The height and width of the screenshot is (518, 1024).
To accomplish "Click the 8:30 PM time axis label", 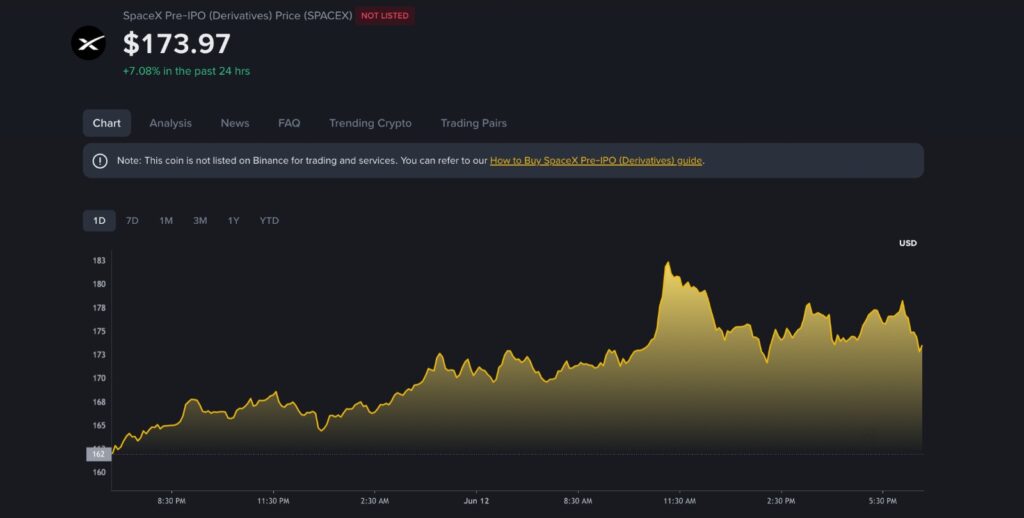I will 171,501.
